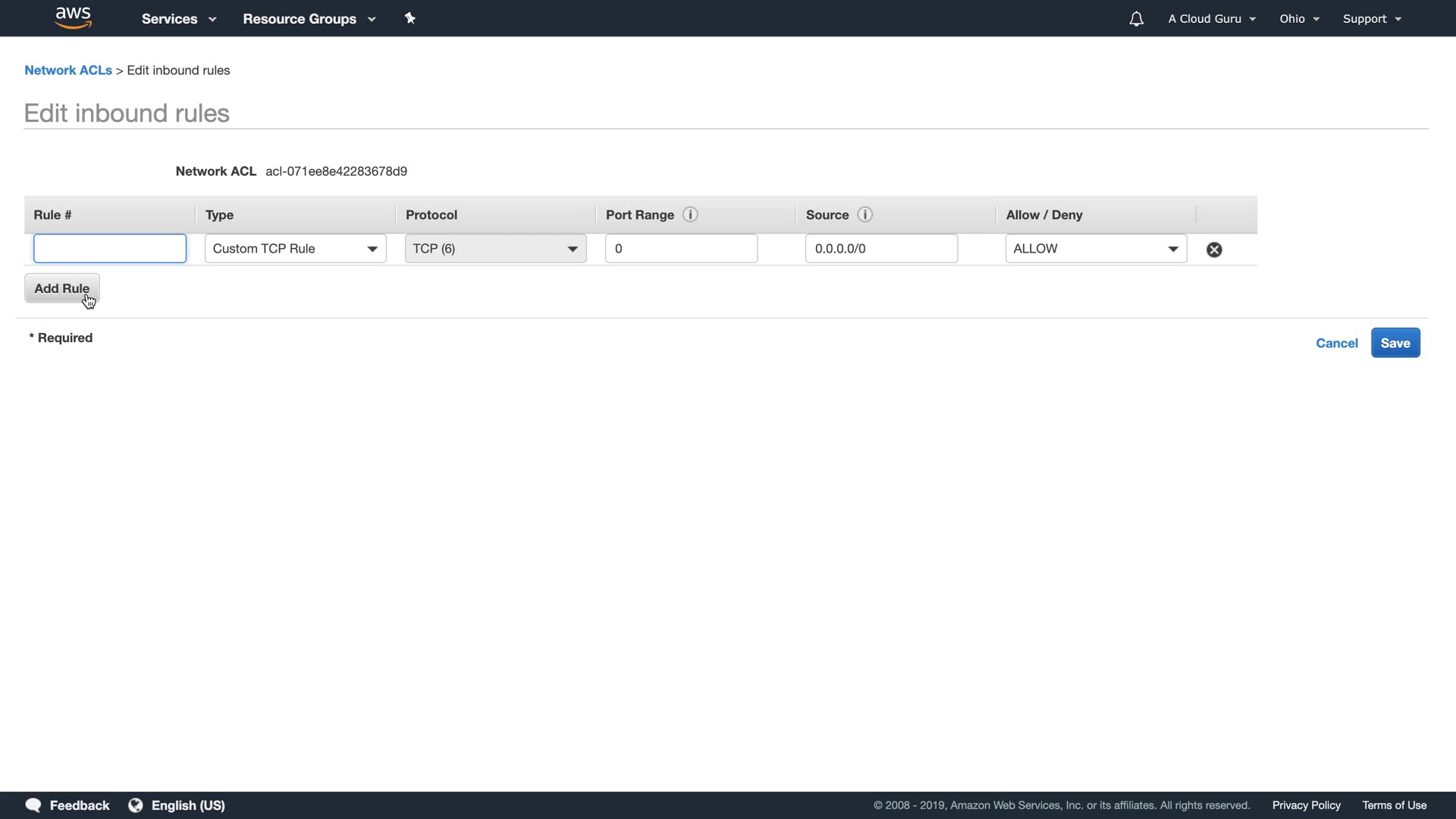The width and height of the screenshot is (1456, 819).
Task: Open the Type dropdown Custom TCP Rule
Action: pos(295,249)
